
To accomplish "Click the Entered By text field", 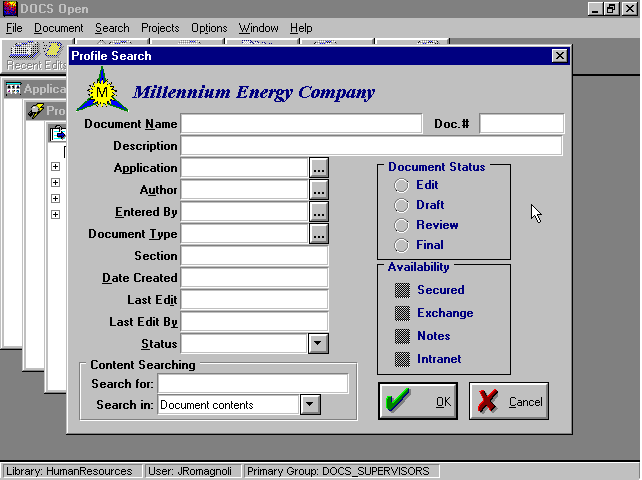I will (244, 212).
